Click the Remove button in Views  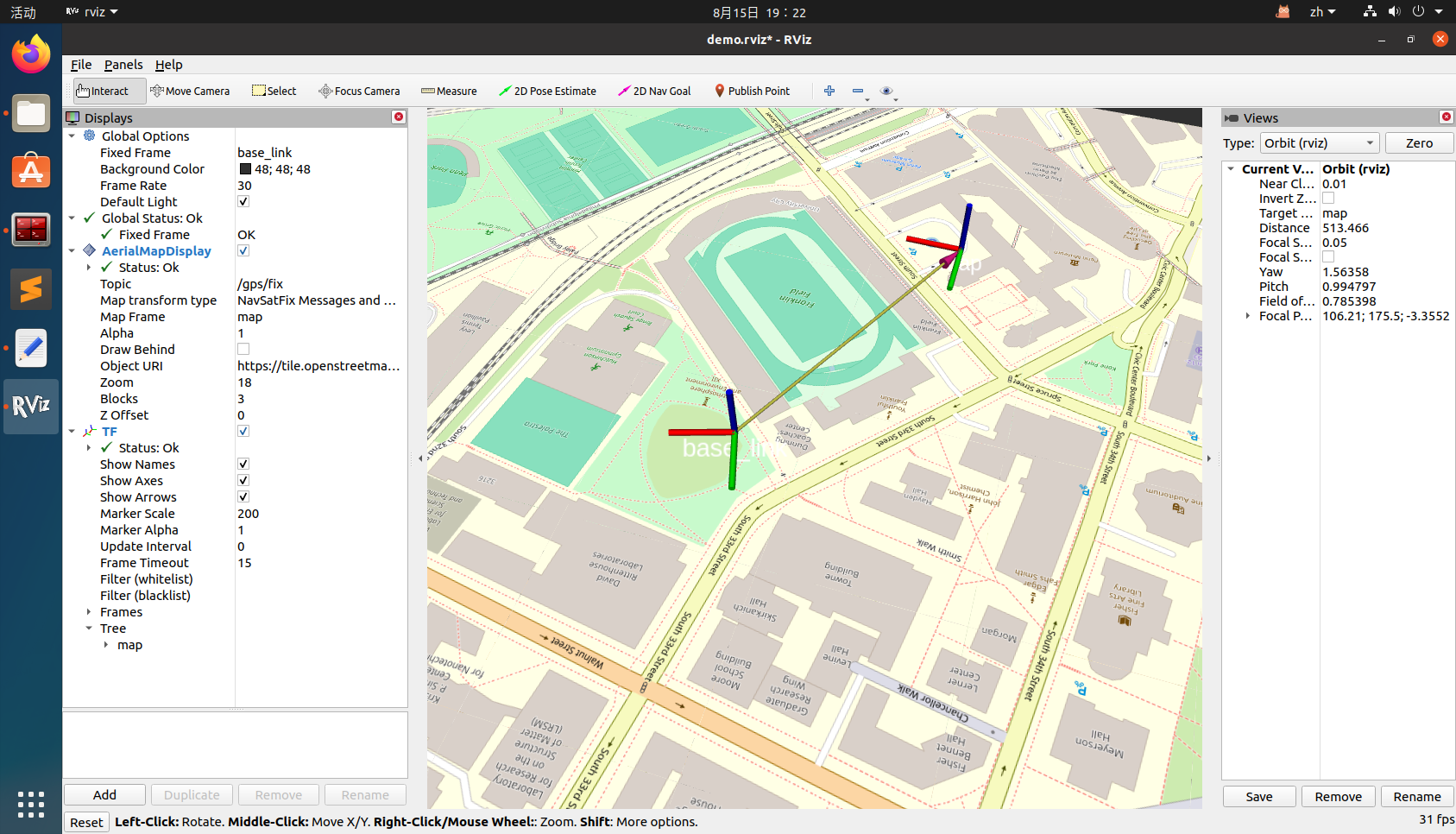tap(1339, 797)
